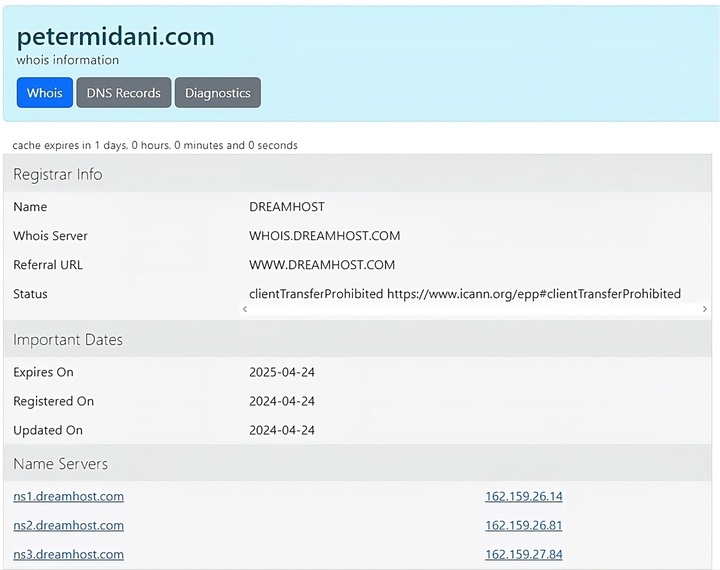Select the WWW.DREAMHOST.COM referral URL

coord(322,265)
